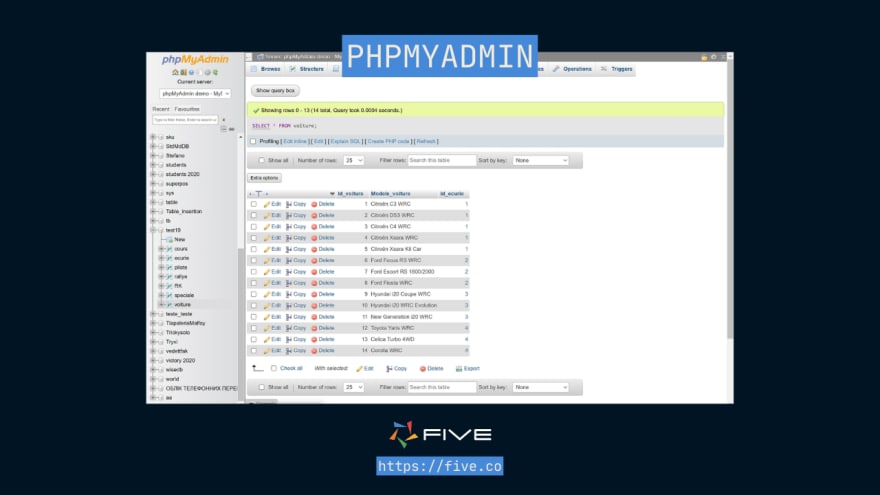Open the navigation panel settings gear icon
This screenshot has height=495, width=880.
(x=207, y=72)
